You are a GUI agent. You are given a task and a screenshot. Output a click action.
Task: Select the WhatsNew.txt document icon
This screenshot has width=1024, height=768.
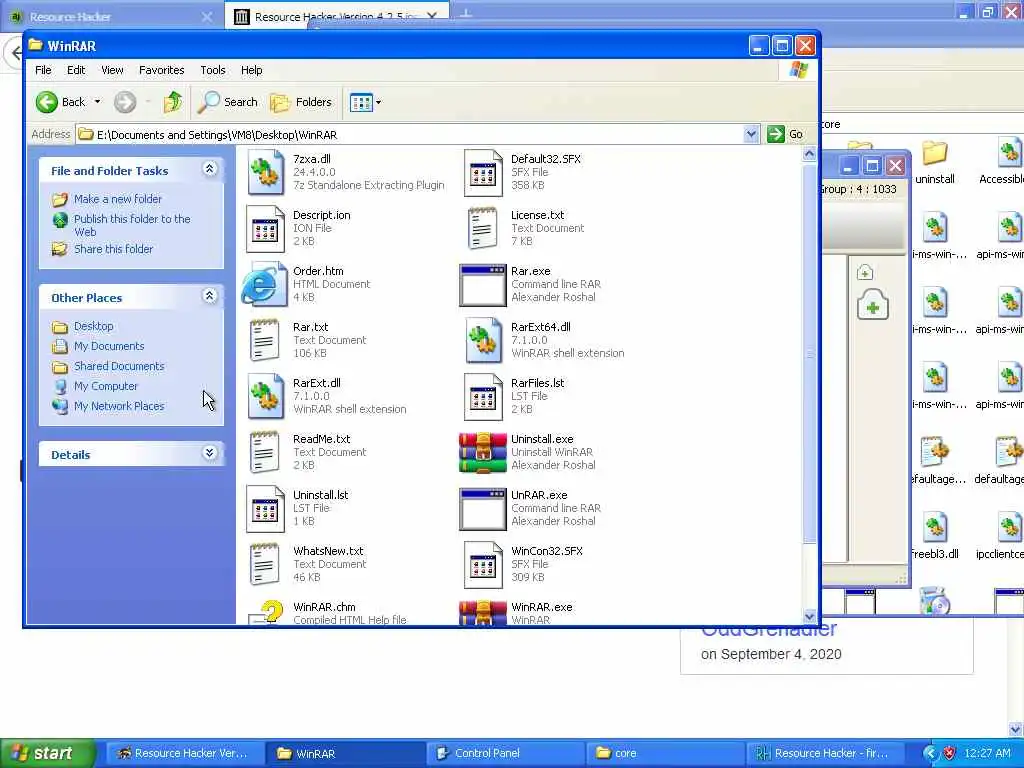pos(265,565)
